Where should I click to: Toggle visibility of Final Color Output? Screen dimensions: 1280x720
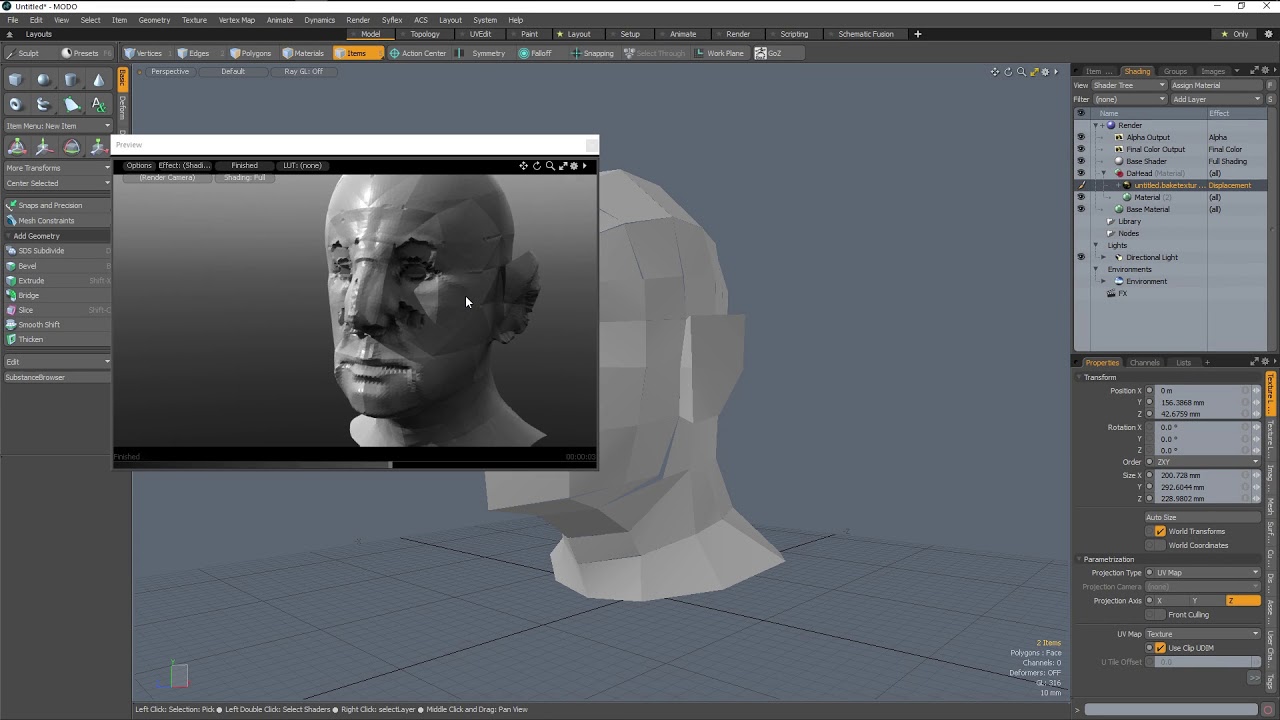pyautogui.click(x=1080, y=149)
